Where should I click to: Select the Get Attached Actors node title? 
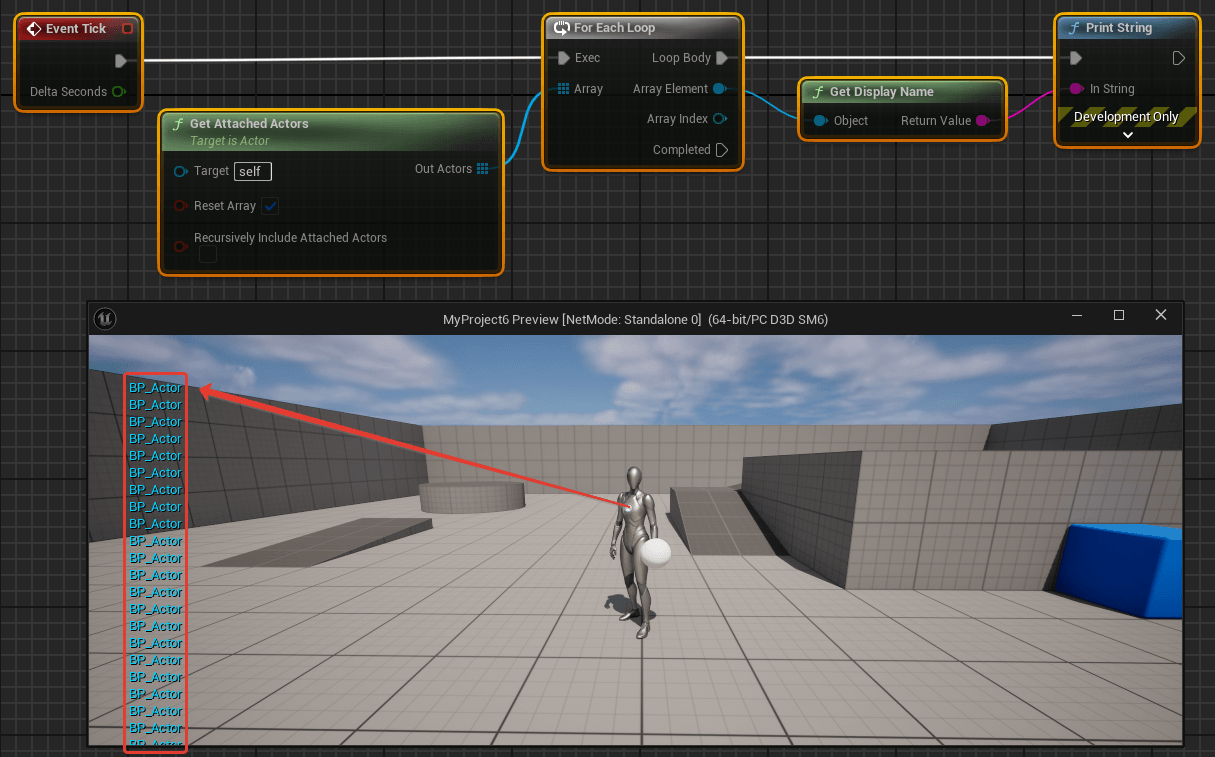[249, 124]
